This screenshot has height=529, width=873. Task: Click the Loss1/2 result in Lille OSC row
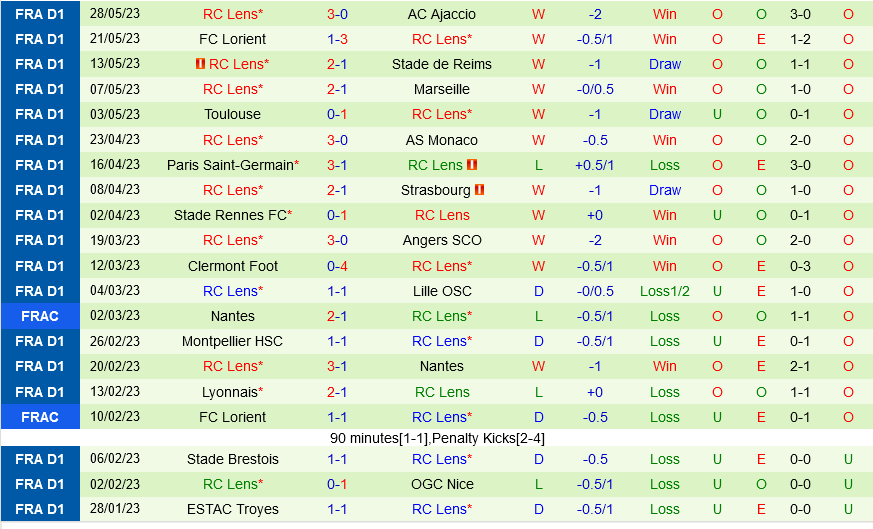click(x=665, y=291)
